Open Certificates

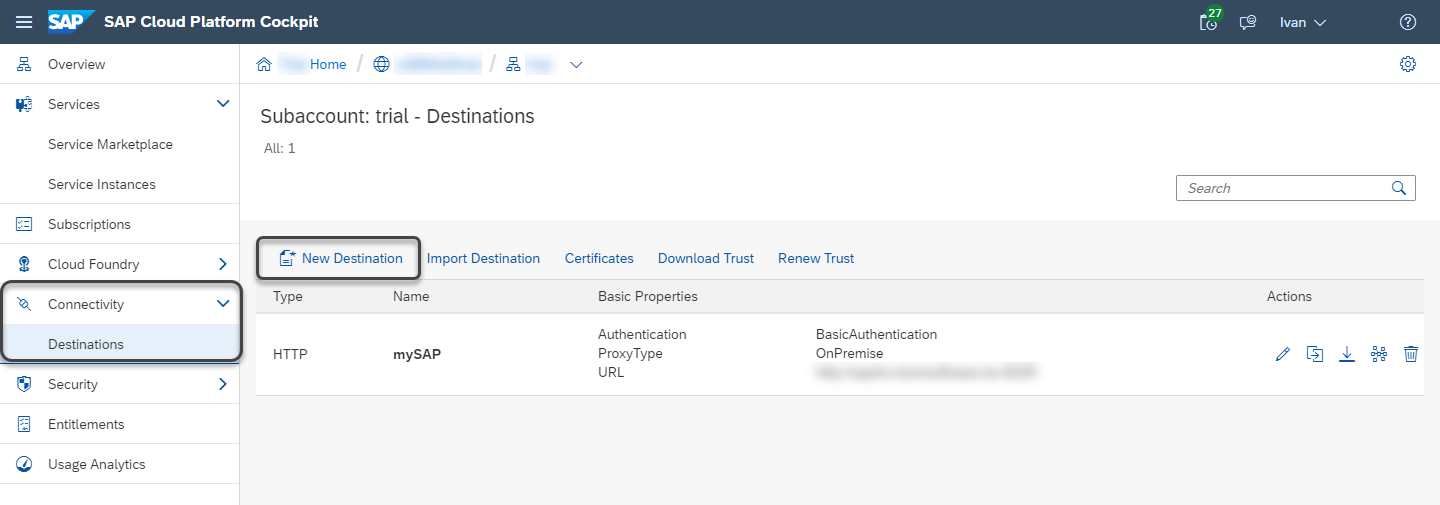(599, 258)
